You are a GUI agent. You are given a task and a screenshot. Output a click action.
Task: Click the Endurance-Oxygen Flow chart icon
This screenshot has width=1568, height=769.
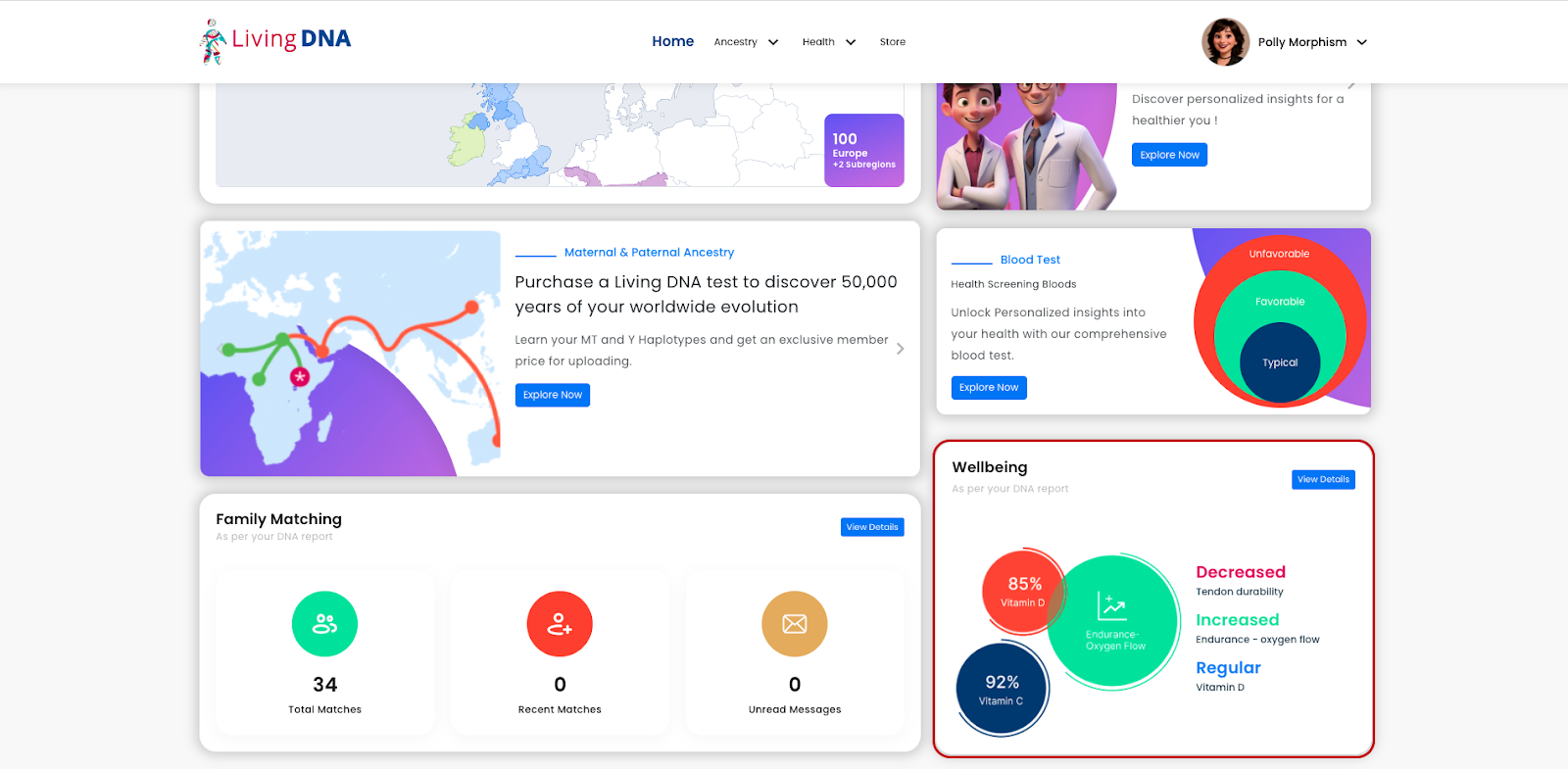tap(1111, 606)
